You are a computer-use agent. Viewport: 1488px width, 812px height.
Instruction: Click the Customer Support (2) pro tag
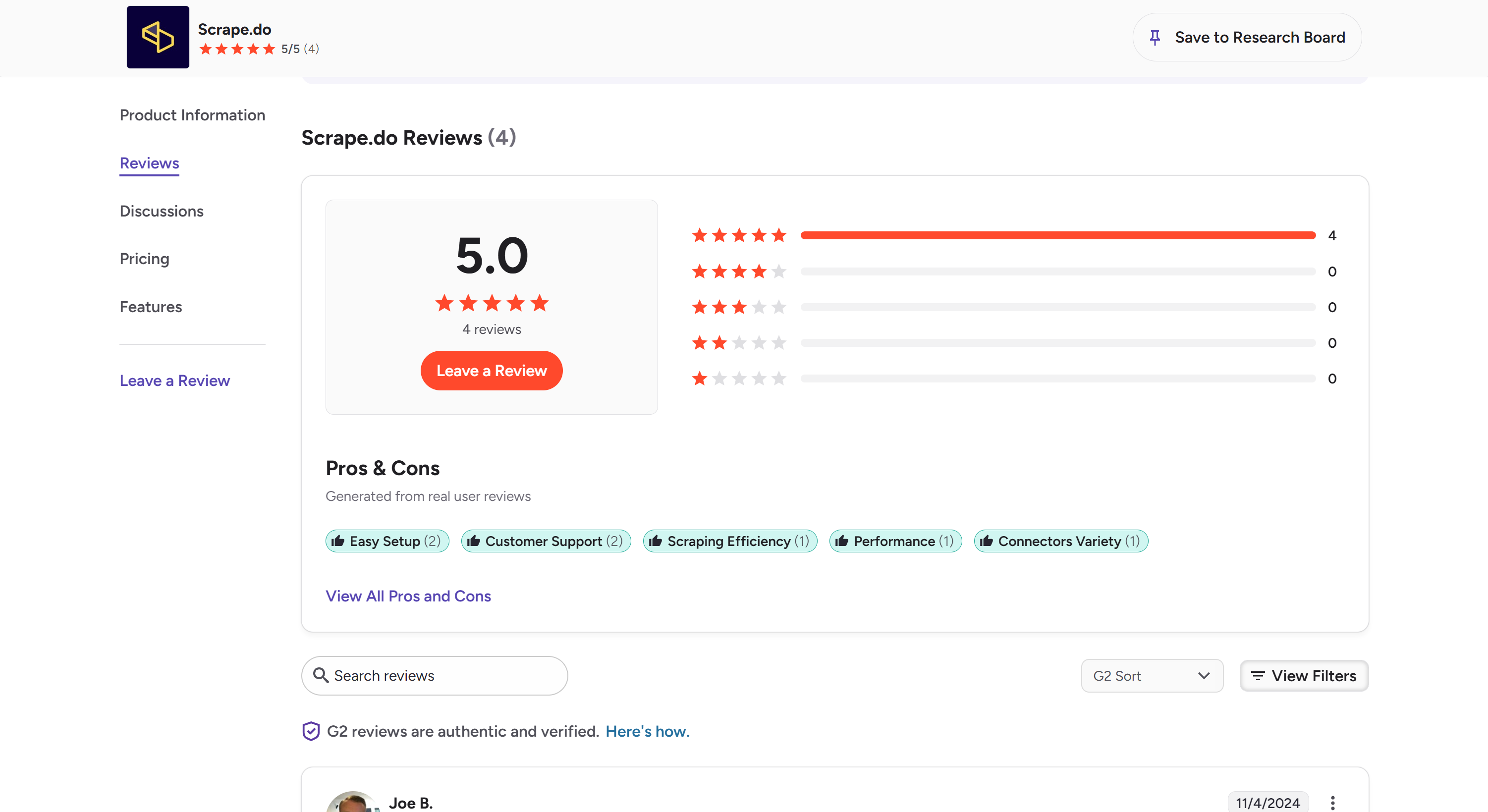tap(546, 541)
